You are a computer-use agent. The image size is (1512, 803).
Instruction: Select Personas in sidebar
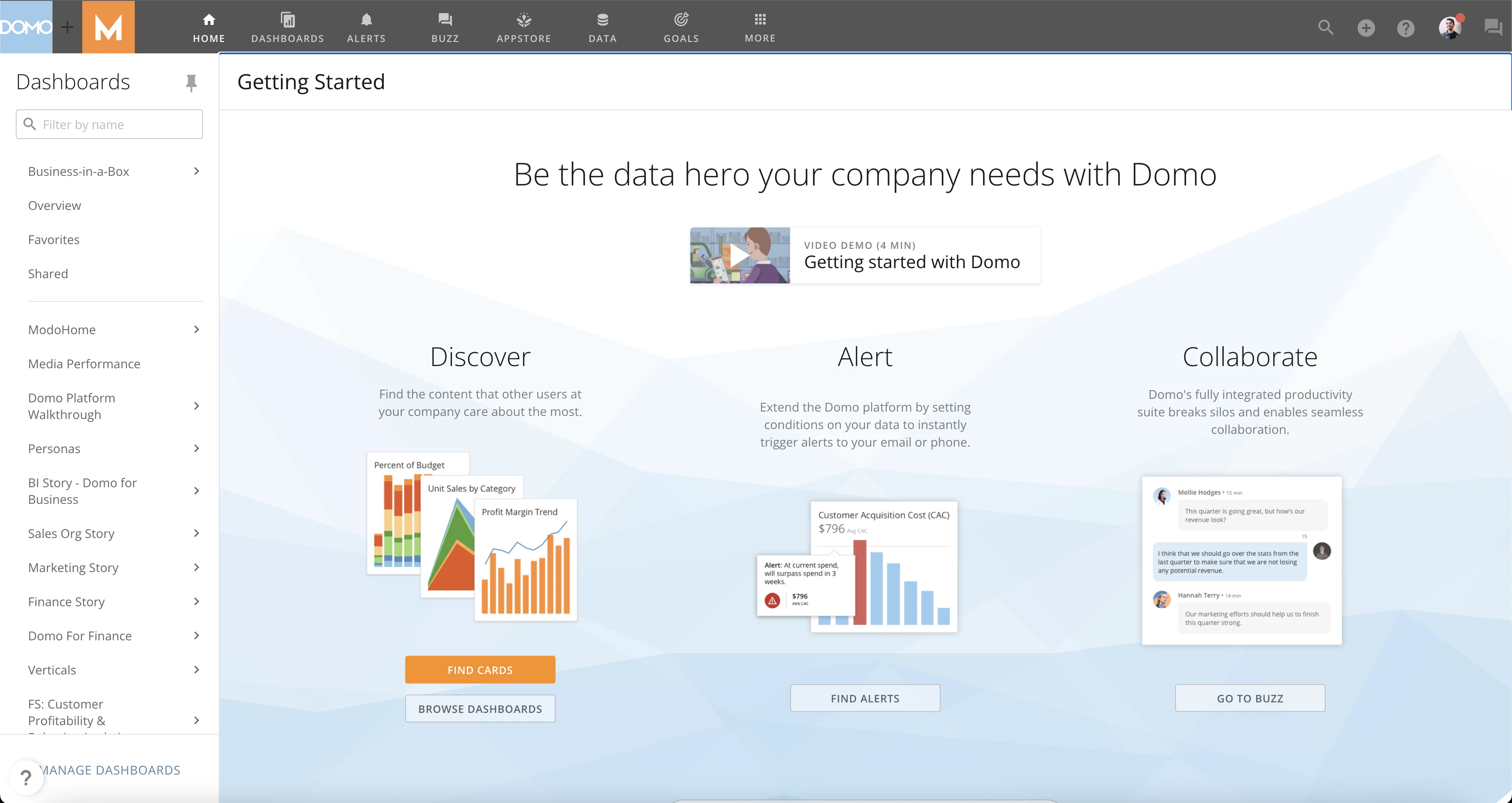click(54, 449)
